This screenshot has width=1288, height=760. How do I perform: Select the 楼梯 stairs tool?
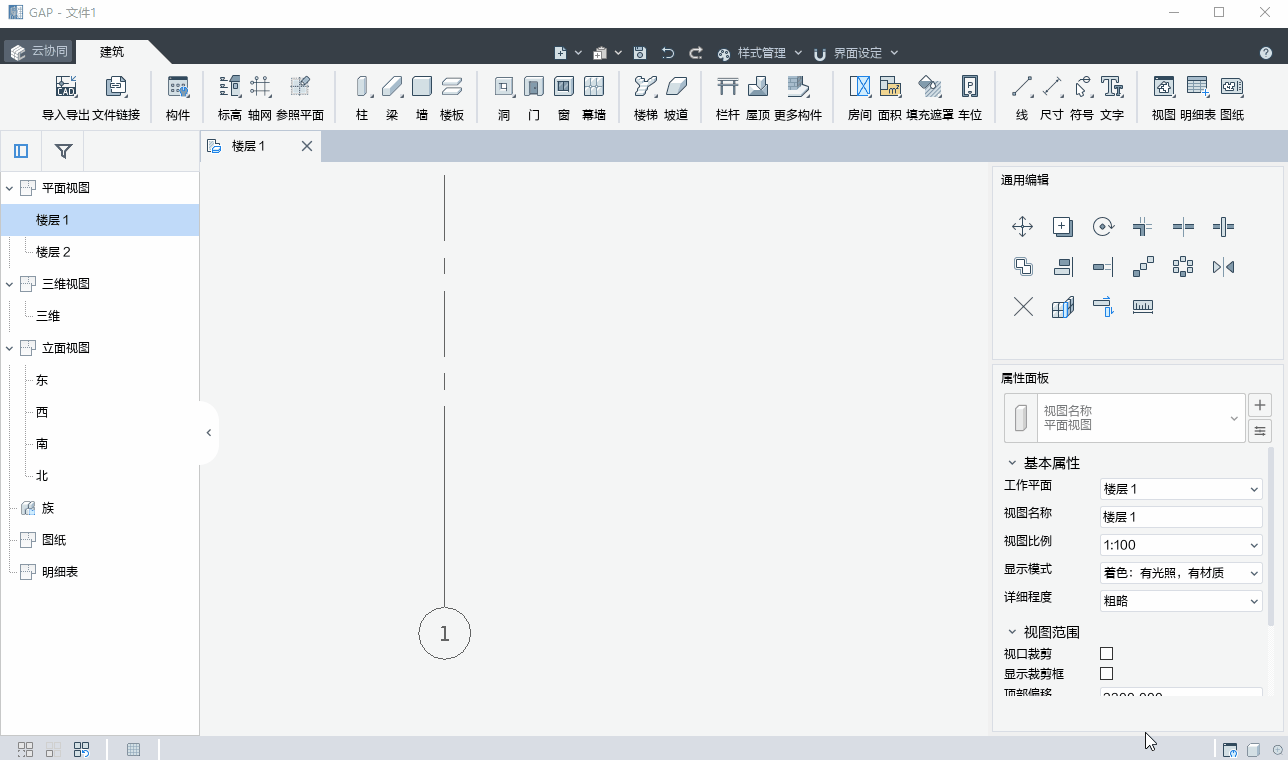[x=646, y=98]
